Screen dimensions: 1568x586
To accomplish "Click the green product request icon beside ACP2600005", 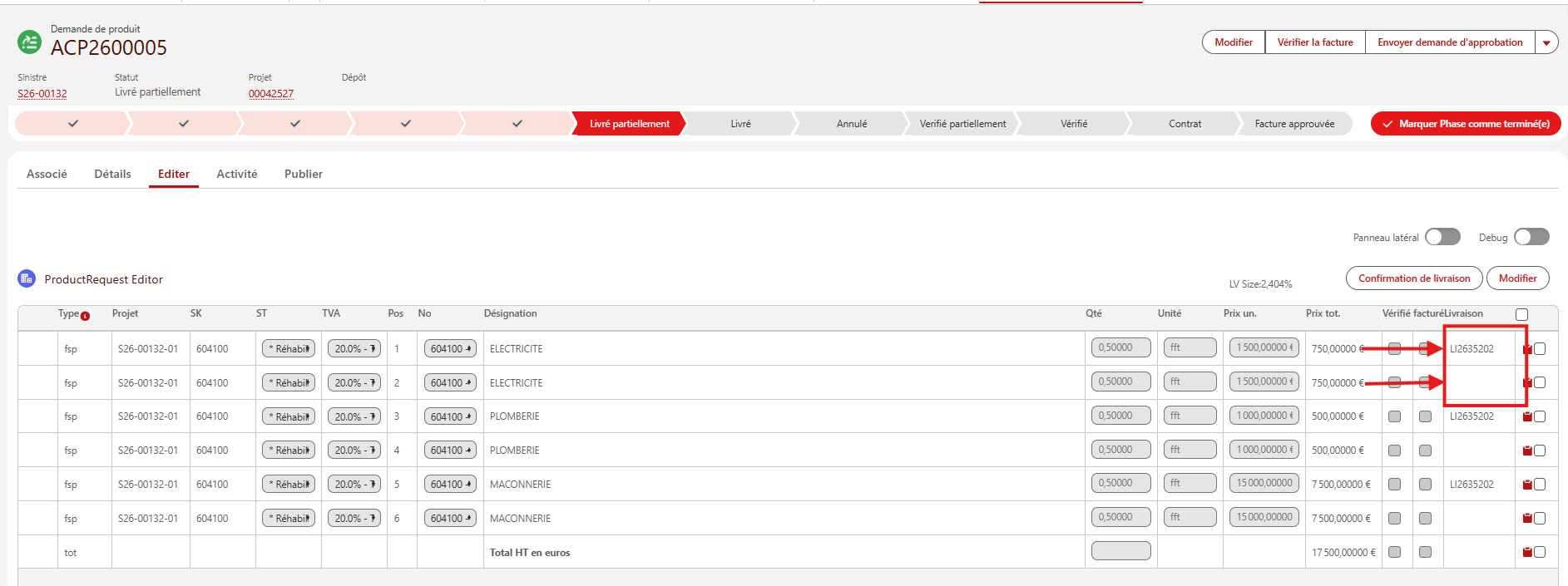I will point(29,42).
